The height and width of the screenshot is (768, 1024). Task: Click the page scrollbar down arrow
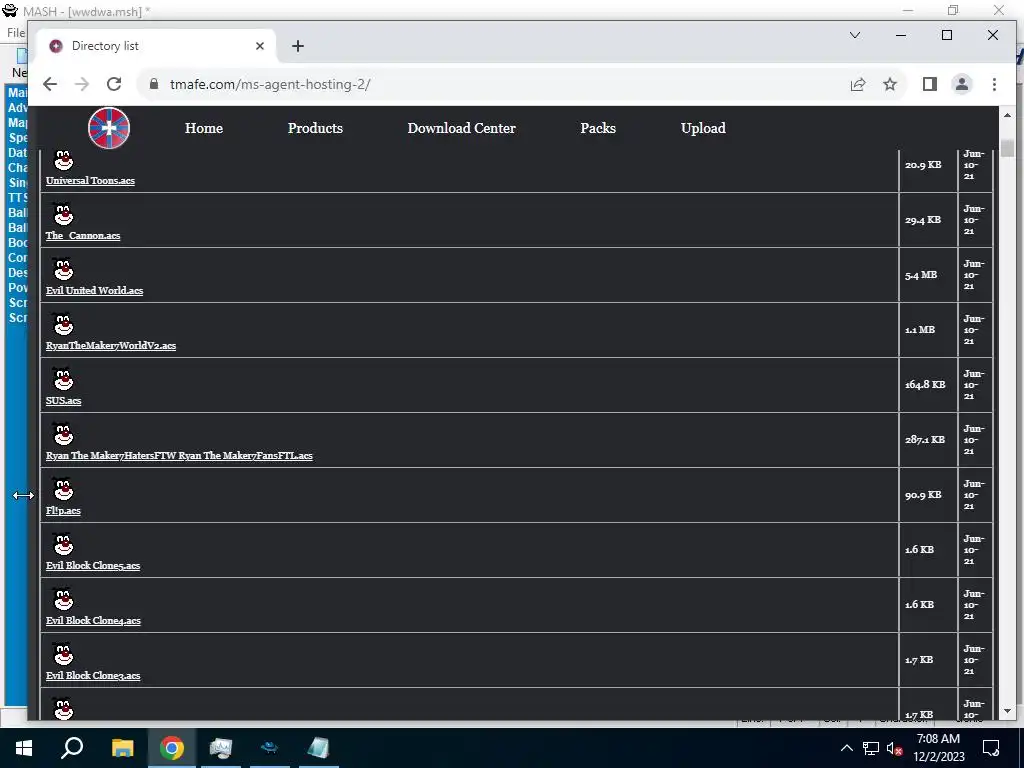[x=1007, y=711]
